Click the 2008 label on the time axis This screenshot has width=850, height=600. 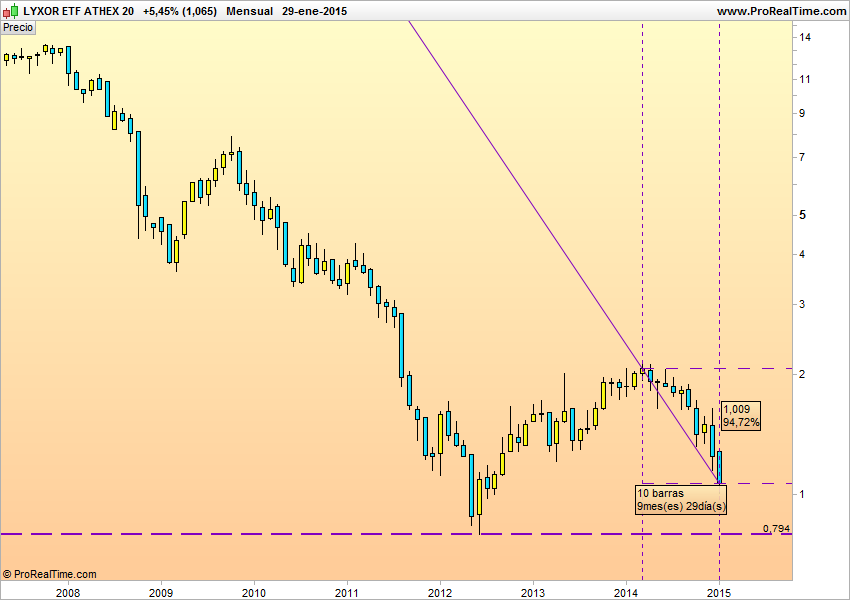tap(68, 592)
